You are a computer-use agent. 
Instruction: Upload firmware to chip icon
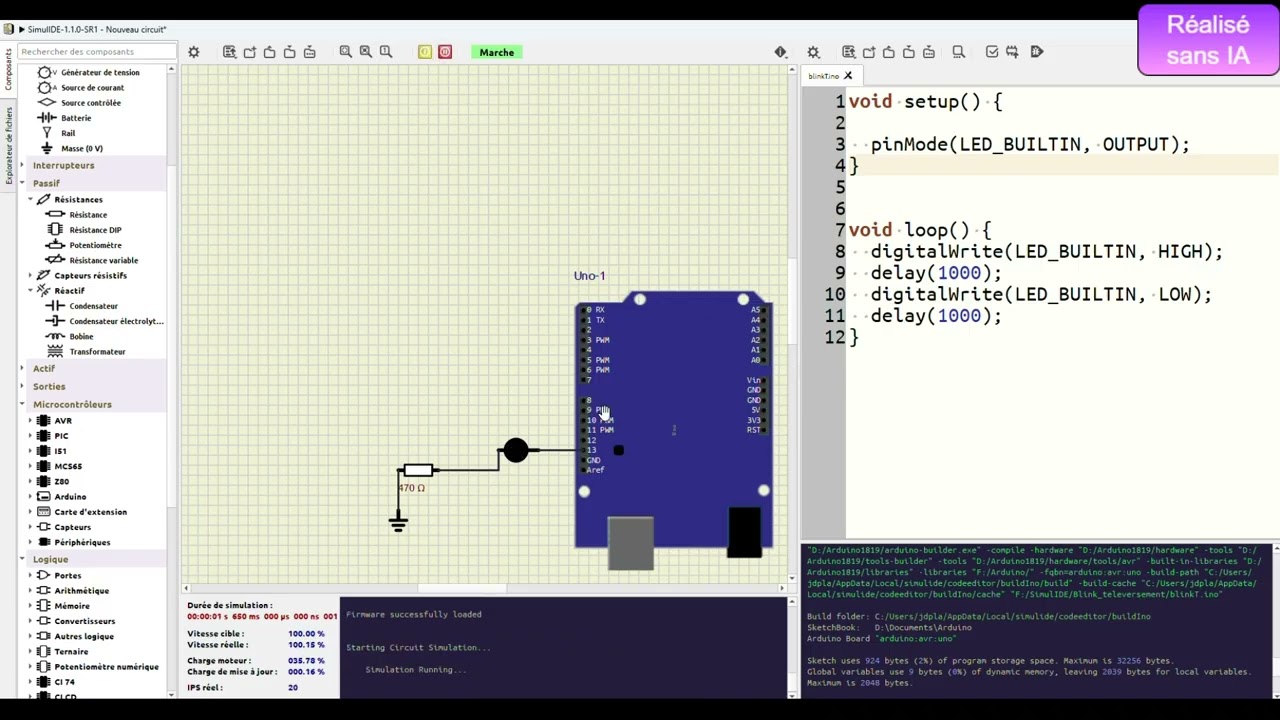pyautogui.click(x=1012, y=52)
